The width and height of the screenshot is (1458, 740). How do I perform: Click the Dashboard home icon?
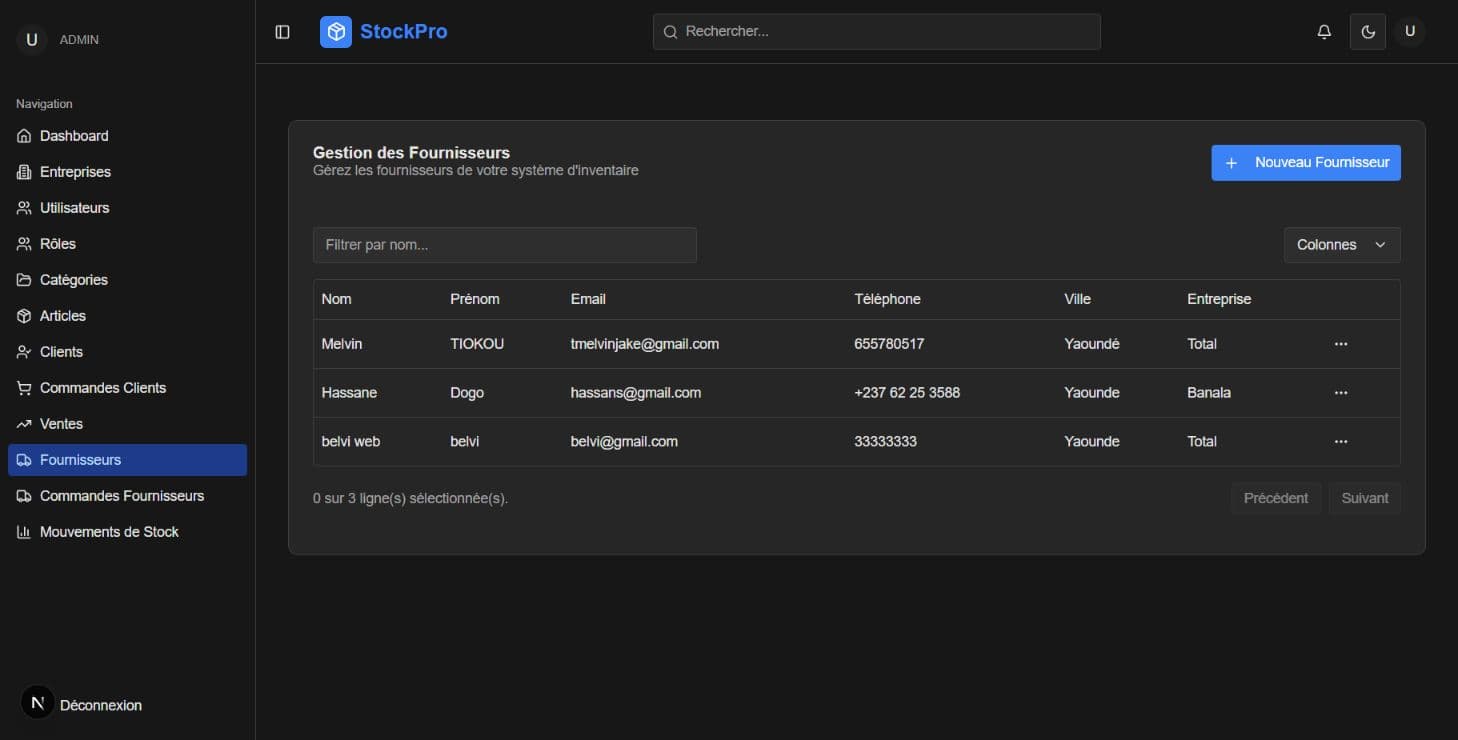(24, 136)
